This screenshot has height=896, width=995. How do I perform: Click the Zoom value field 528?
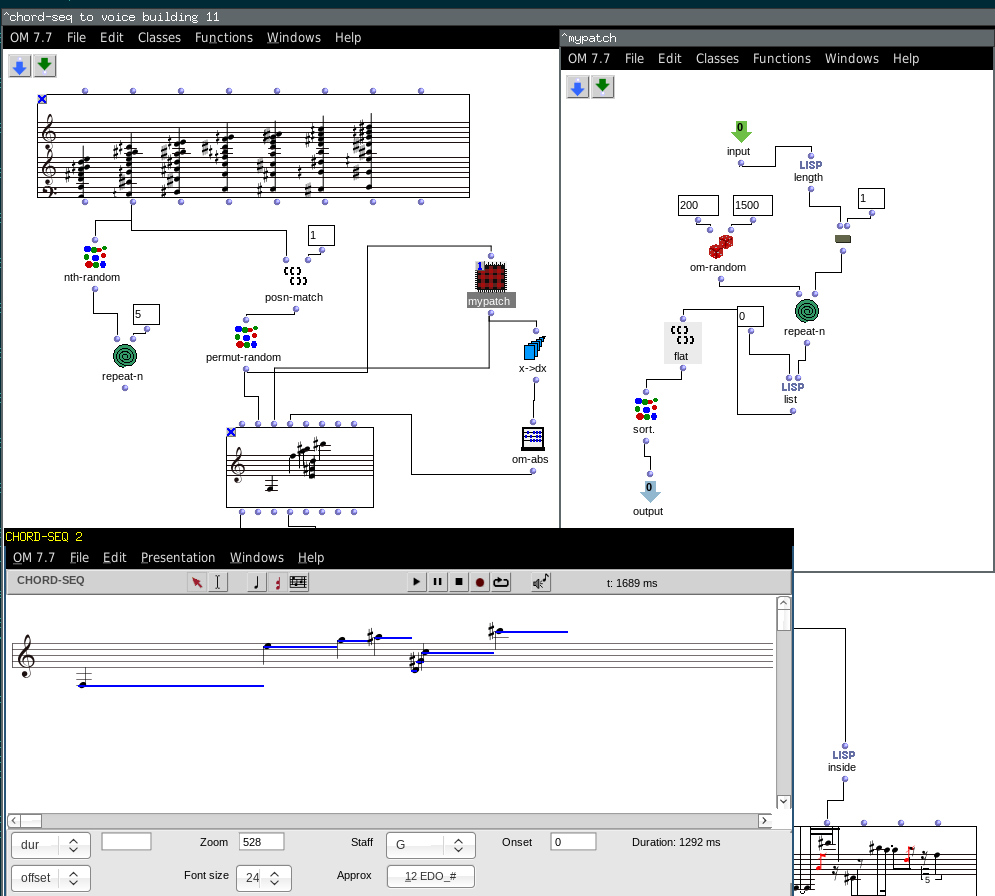(x=261, y=842)
